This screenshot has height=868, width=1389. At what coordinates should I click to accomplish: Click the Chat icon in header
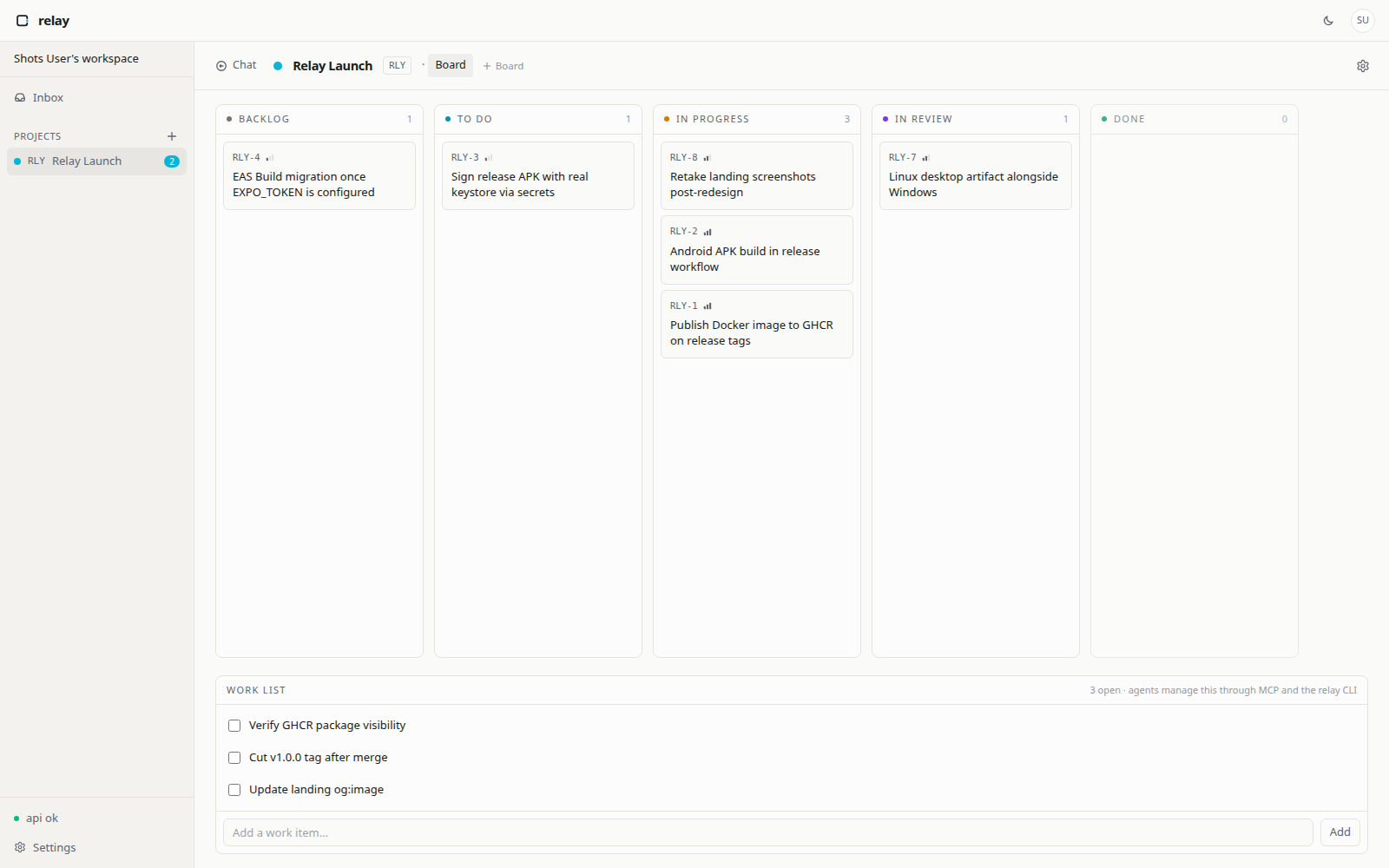221,66
